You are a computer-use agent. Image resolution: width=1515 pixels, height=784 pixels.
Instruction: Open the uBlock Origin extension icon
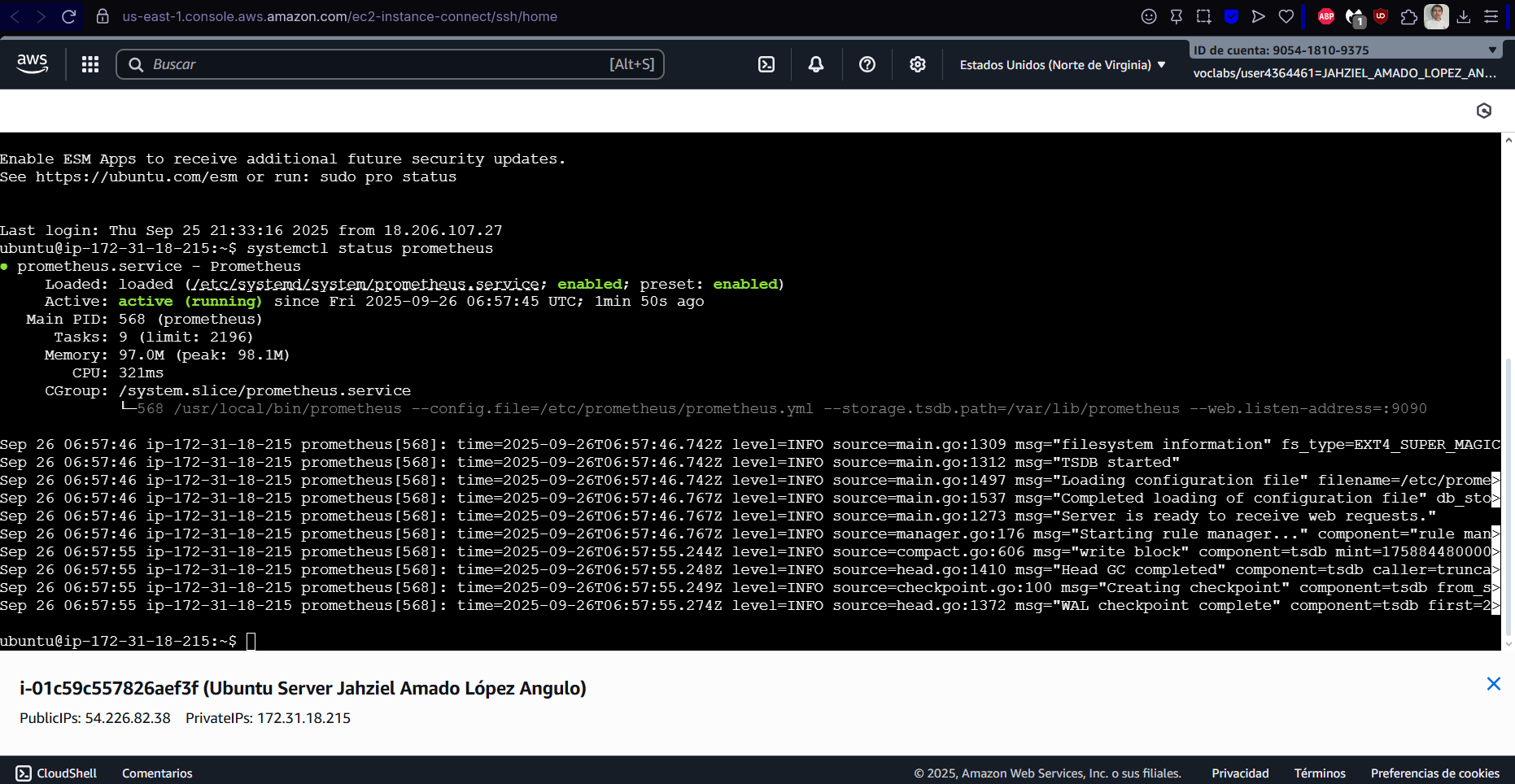[1381, 15]
